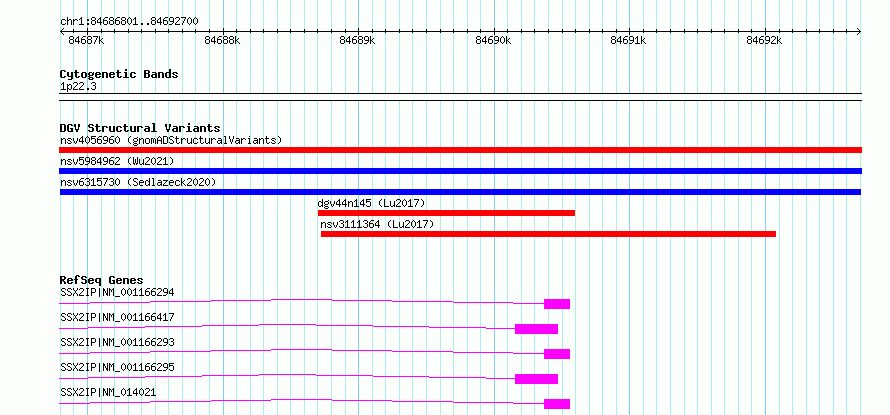Click the 84690k ruler tick label
Image resolution: width=890 pixels, height=415 pixels.
coord(493,40)
